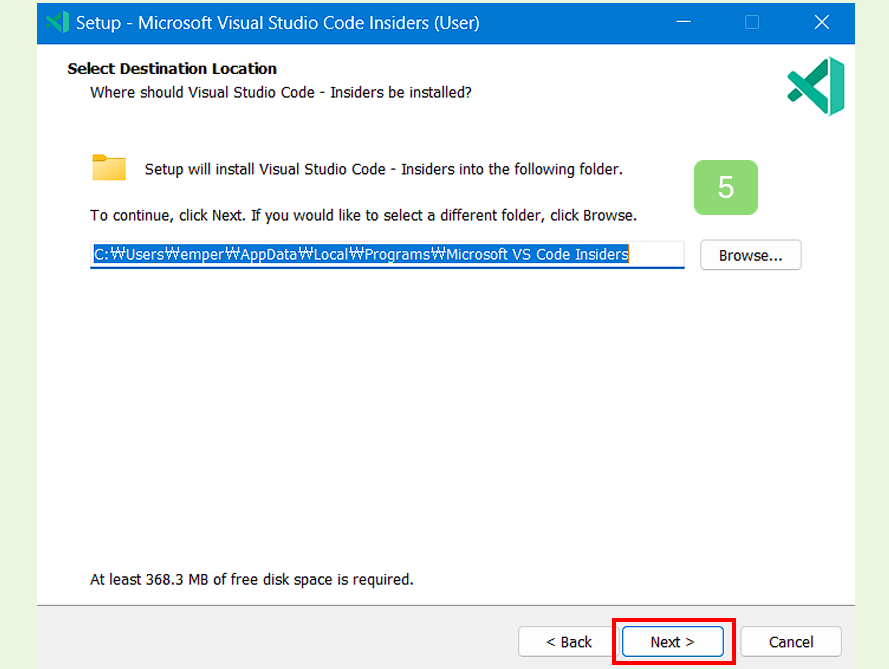
Task: Minimize the Setup window
Action: point(683,22)
